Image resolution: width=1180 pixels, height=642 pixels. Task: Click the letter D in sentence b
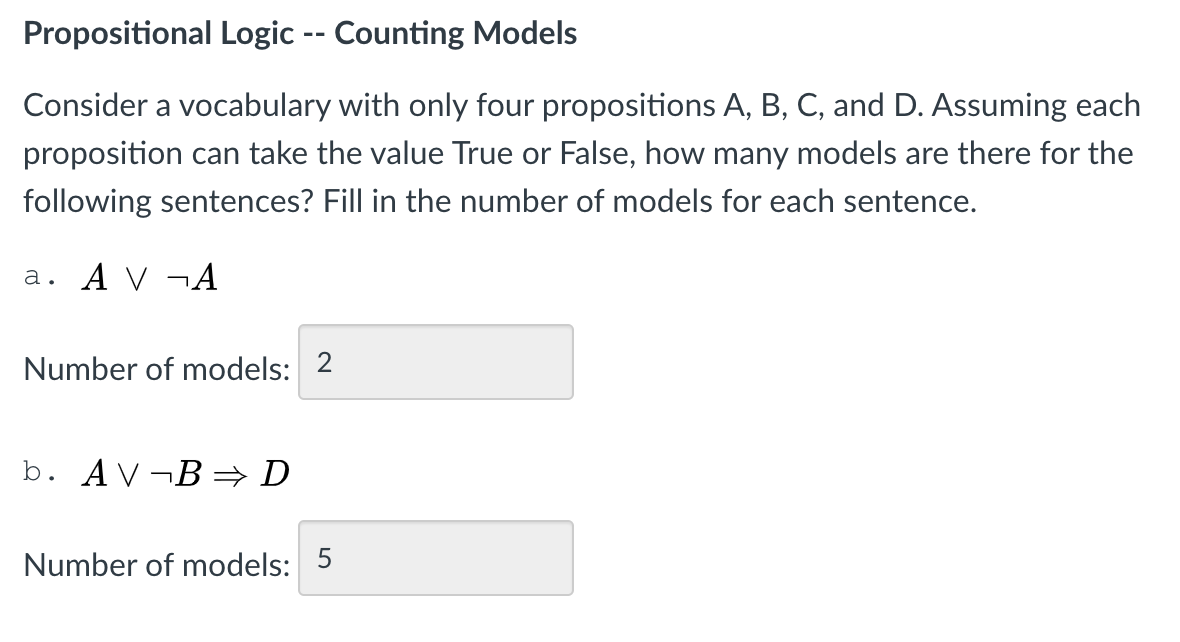point(275,473)
